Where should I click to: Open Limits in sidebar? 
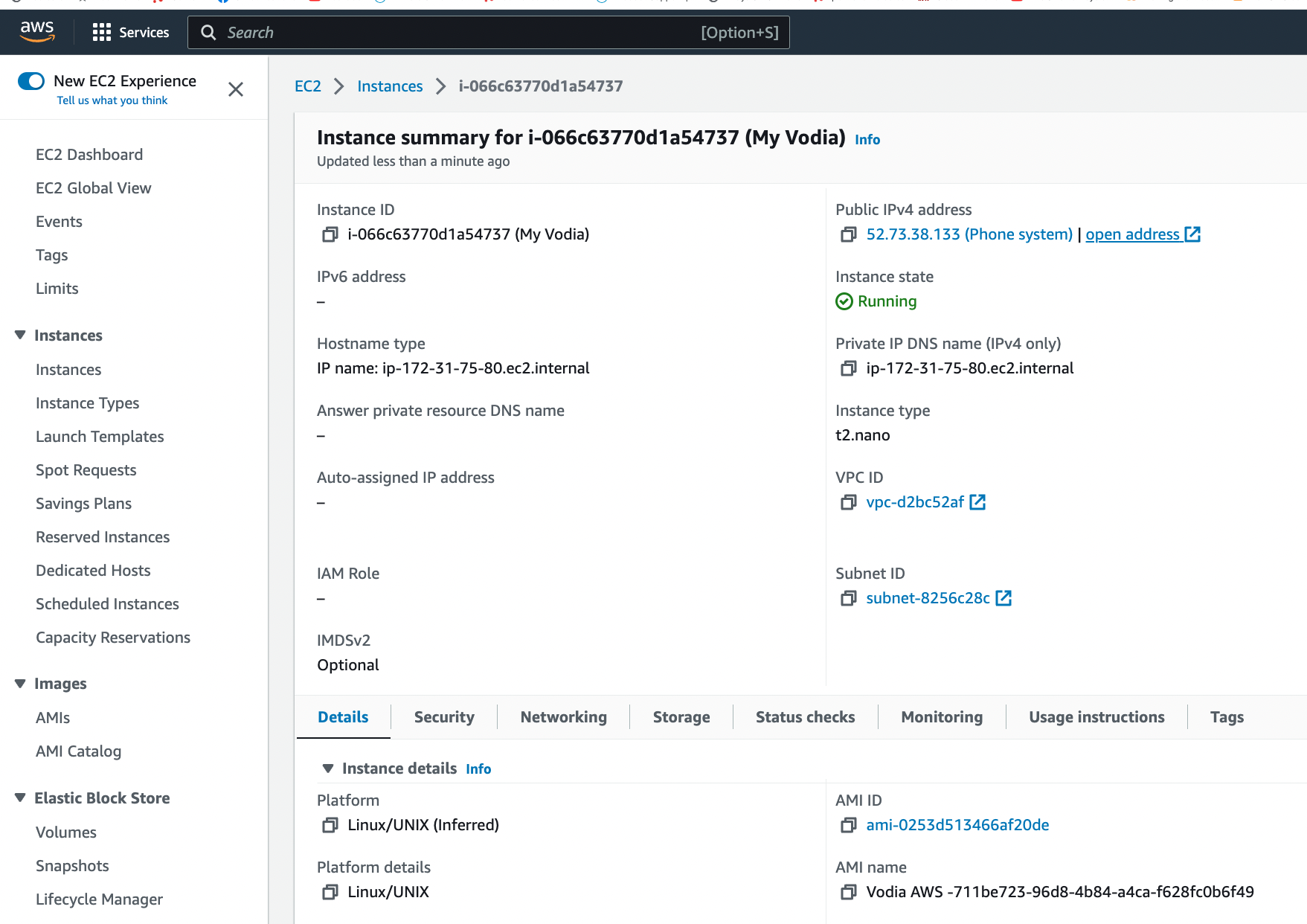click(57, 289)
